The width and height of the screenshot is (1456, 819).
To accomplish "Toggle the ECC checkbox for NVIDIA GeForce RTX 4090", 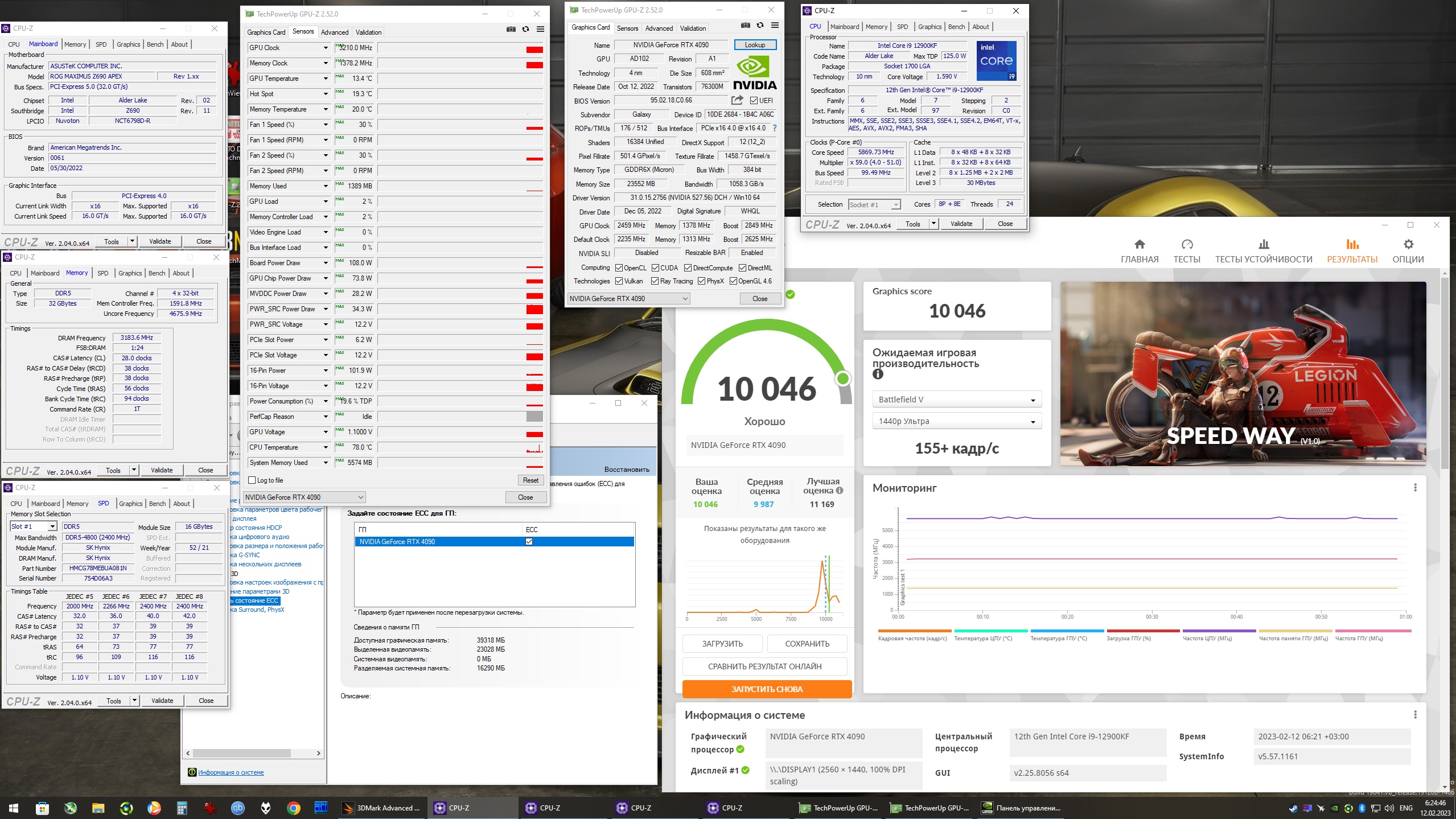I will 529,542.
